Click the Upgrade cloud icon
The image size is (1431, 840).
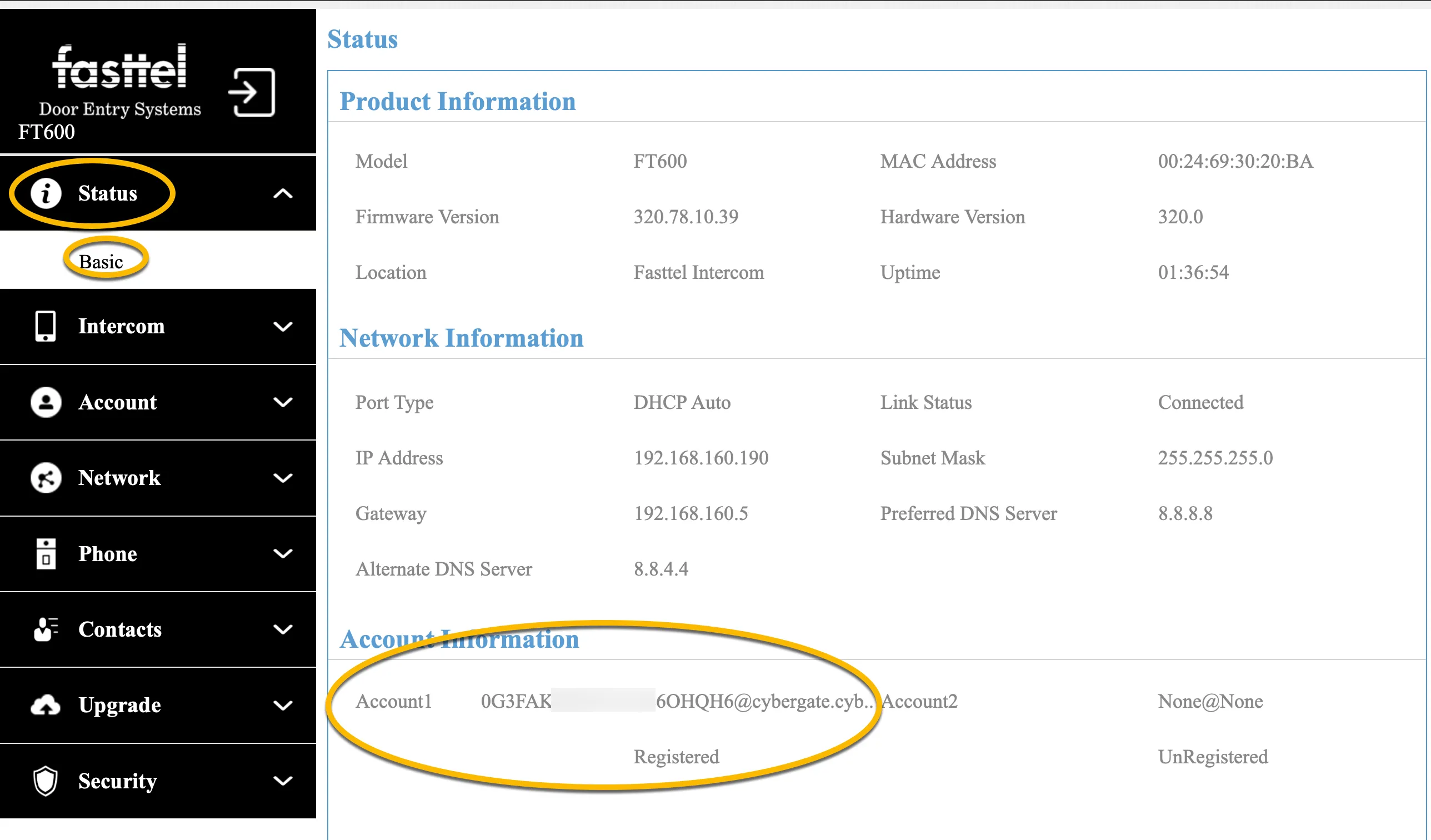coord(46,705)
